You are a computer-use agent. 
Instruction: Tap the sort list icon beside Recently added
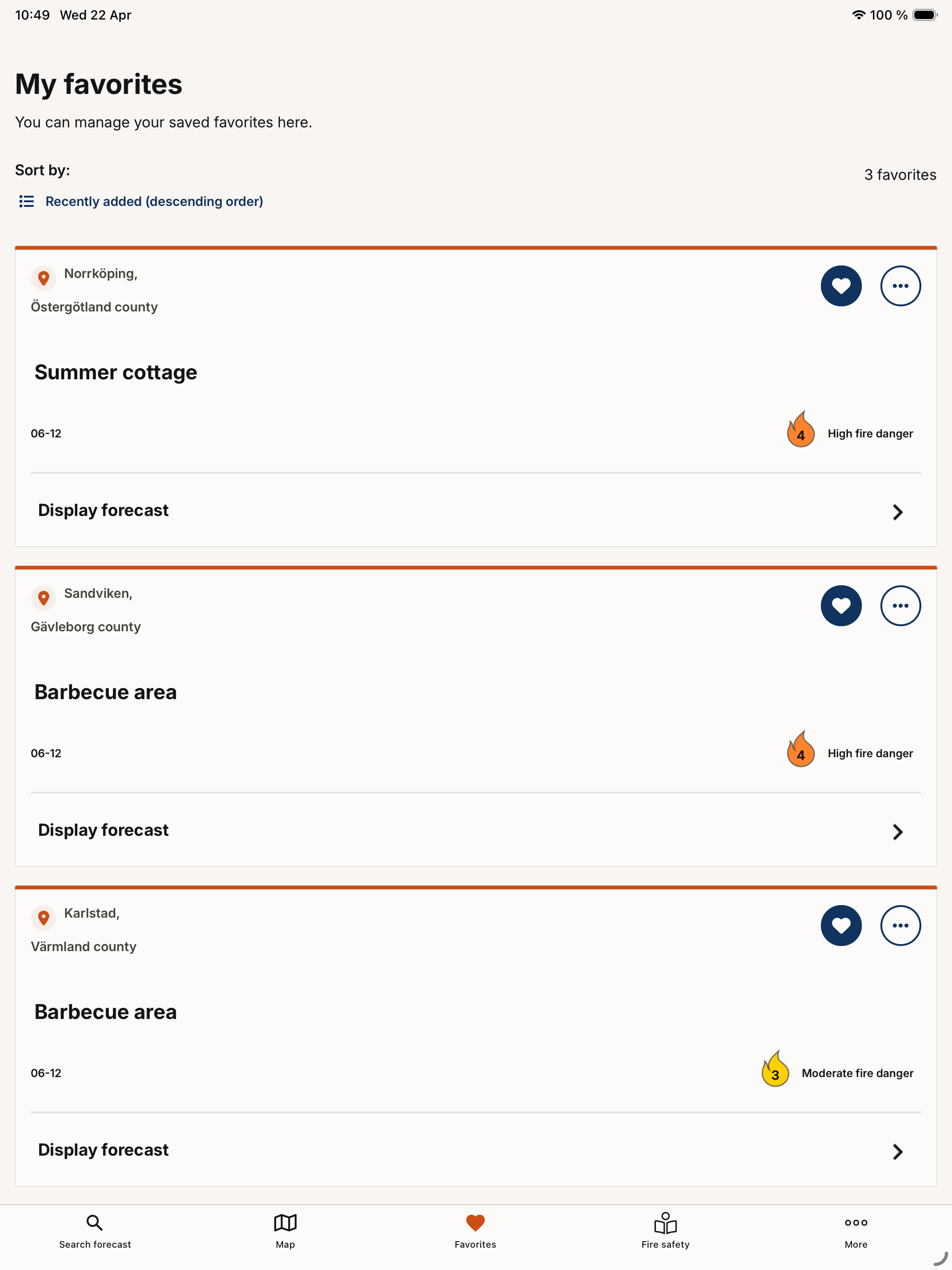click(x=26, y=202)
